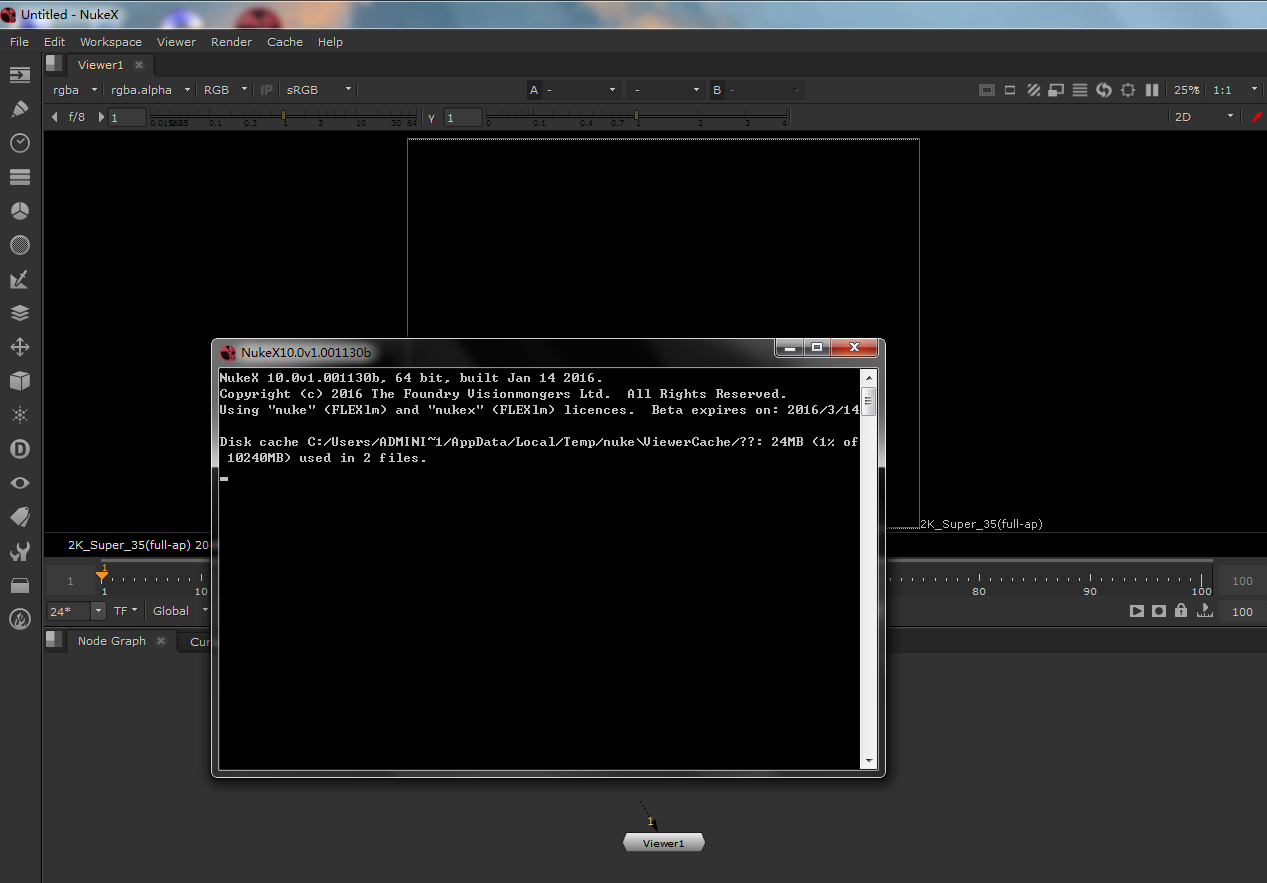The width and height of the screenshot is (1267, 883).
Task: Open the wipe mode dropdown between A and B
Action: coord(667,90)
